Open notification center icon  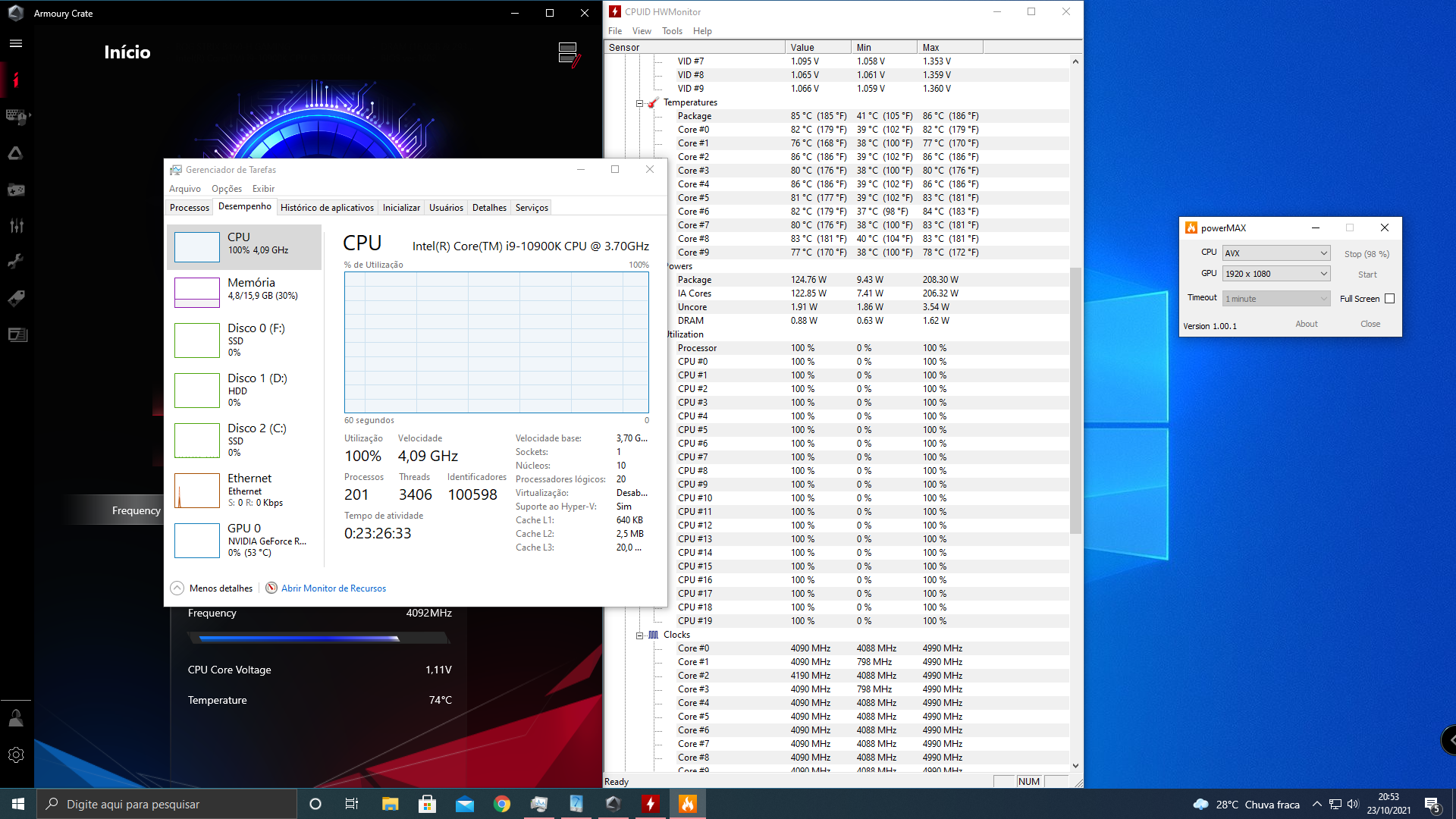click(x=1432, y=804)
